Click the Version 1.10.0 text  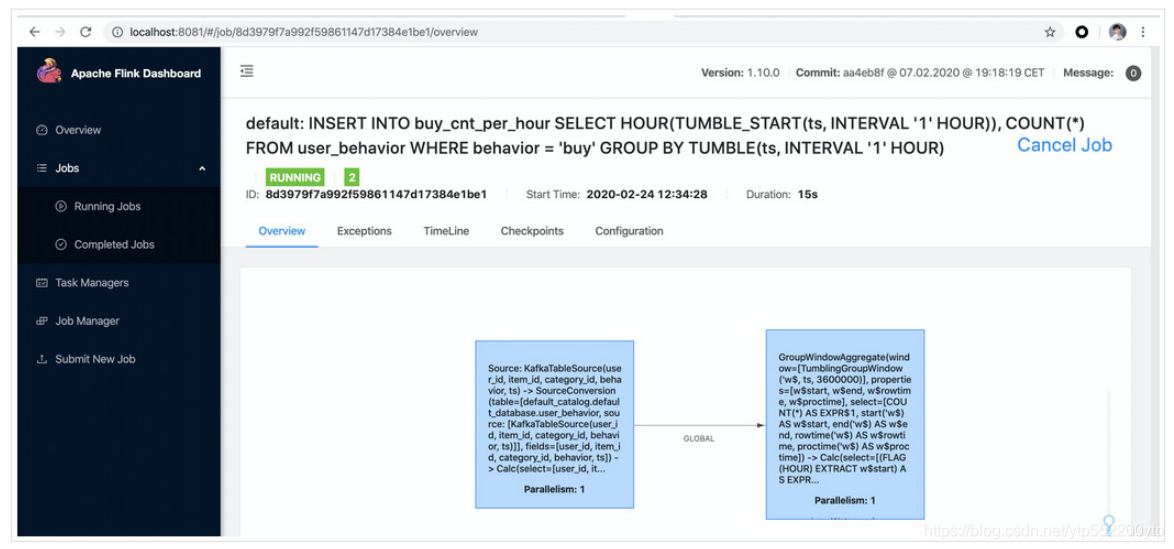tap(740, 73)
